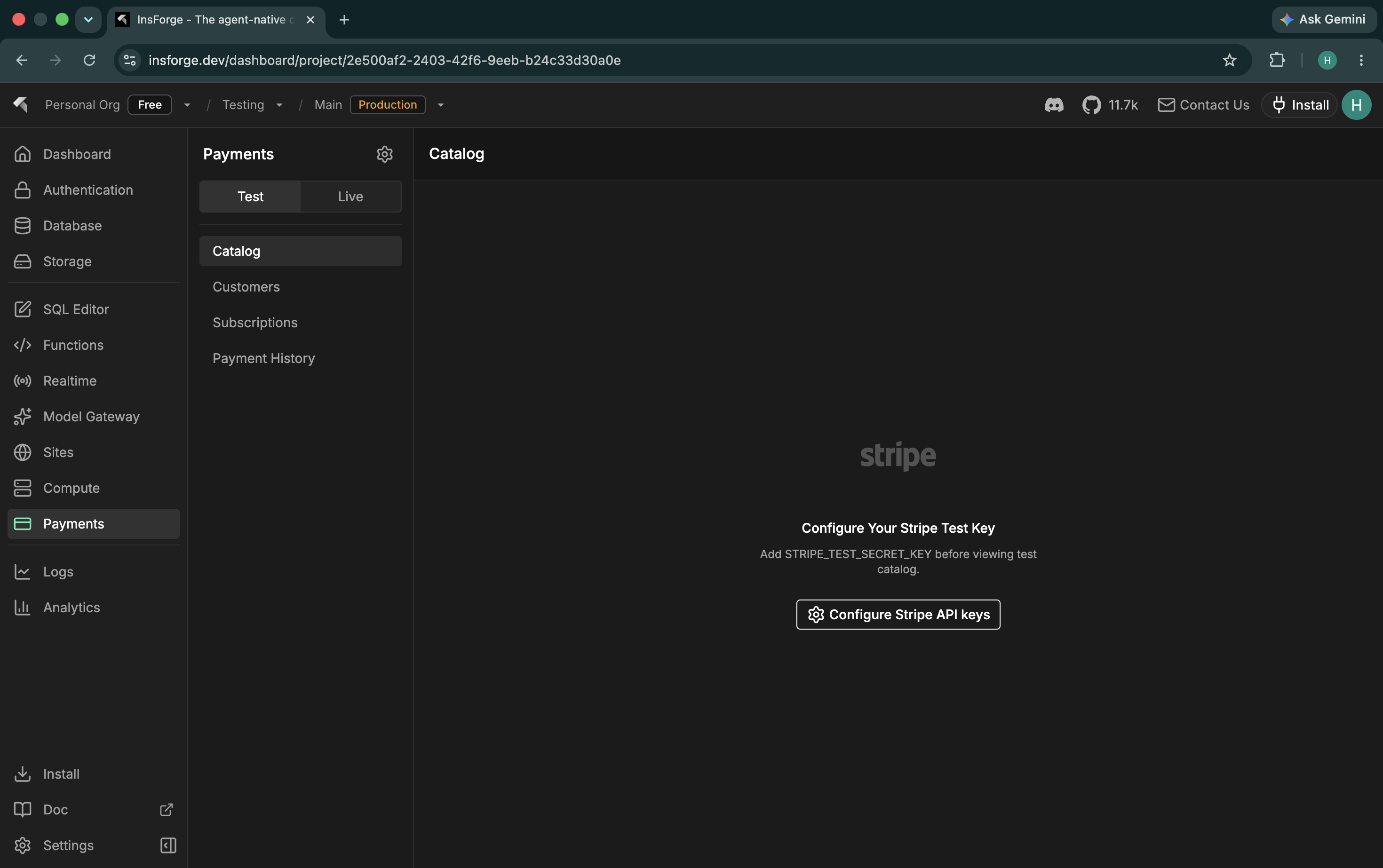Go to Authentication section
The height and width of the screenshot is (868, 1383).
coord(94,190)
